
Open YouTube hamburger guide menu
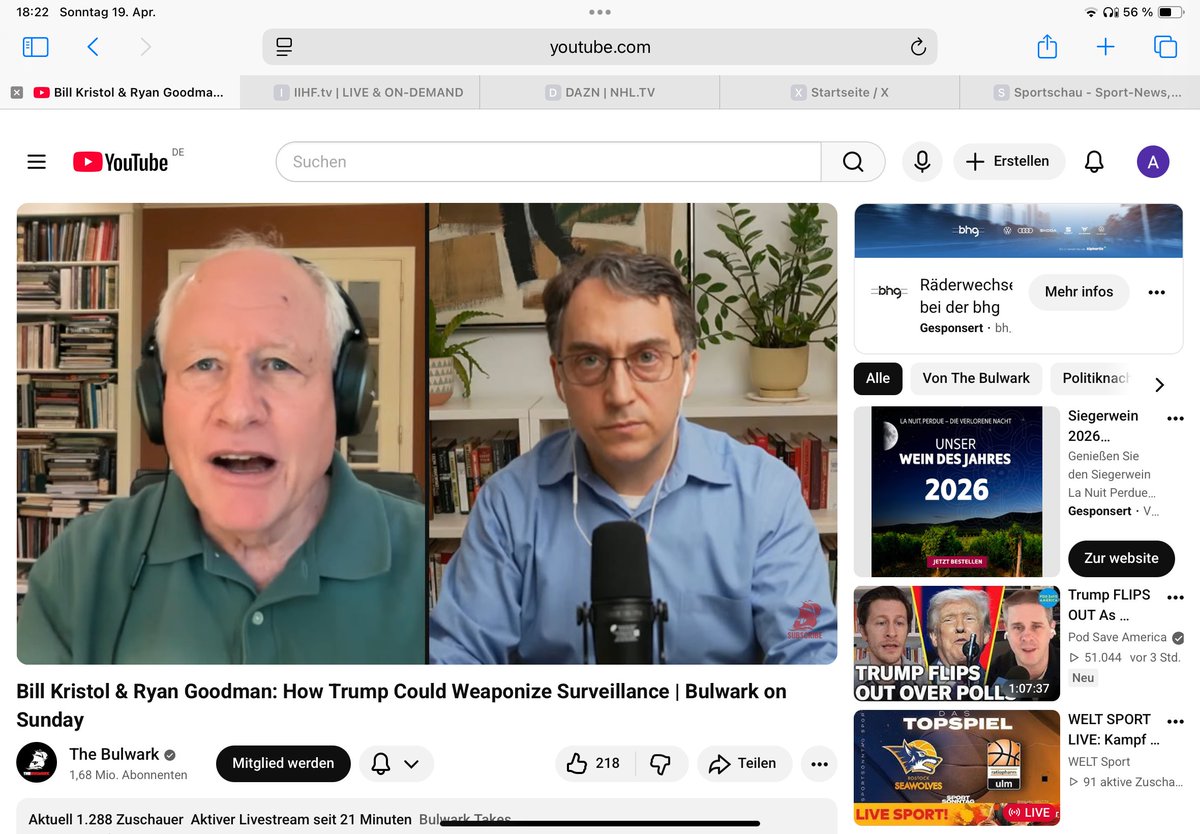click(x=37, y=162)
